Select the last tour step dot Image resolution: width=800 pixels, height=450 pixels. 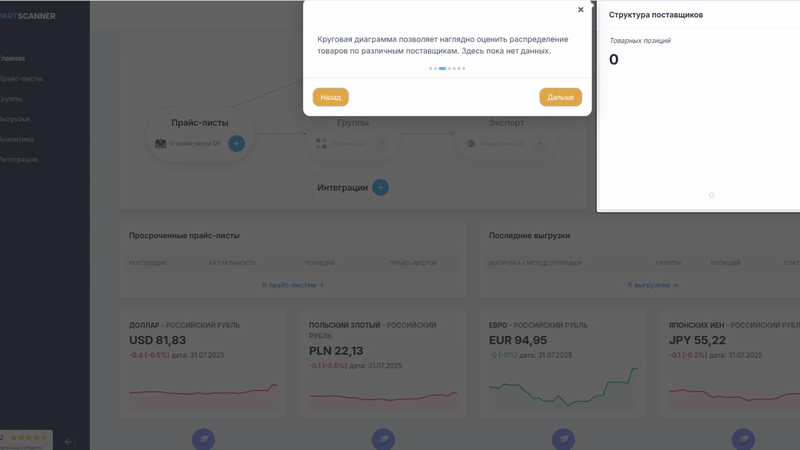pyautogui.click(x=463, y=68)
